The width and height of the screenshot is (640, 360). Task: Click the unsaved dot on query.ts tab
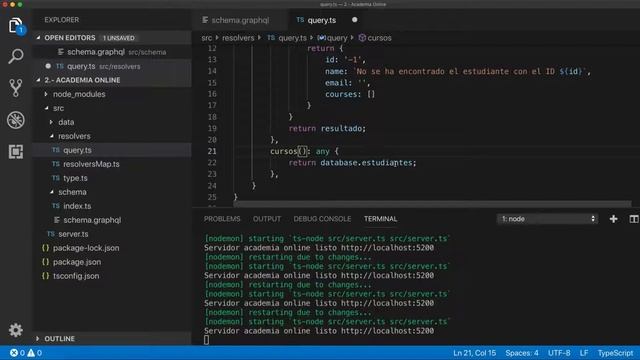point(354,20)
